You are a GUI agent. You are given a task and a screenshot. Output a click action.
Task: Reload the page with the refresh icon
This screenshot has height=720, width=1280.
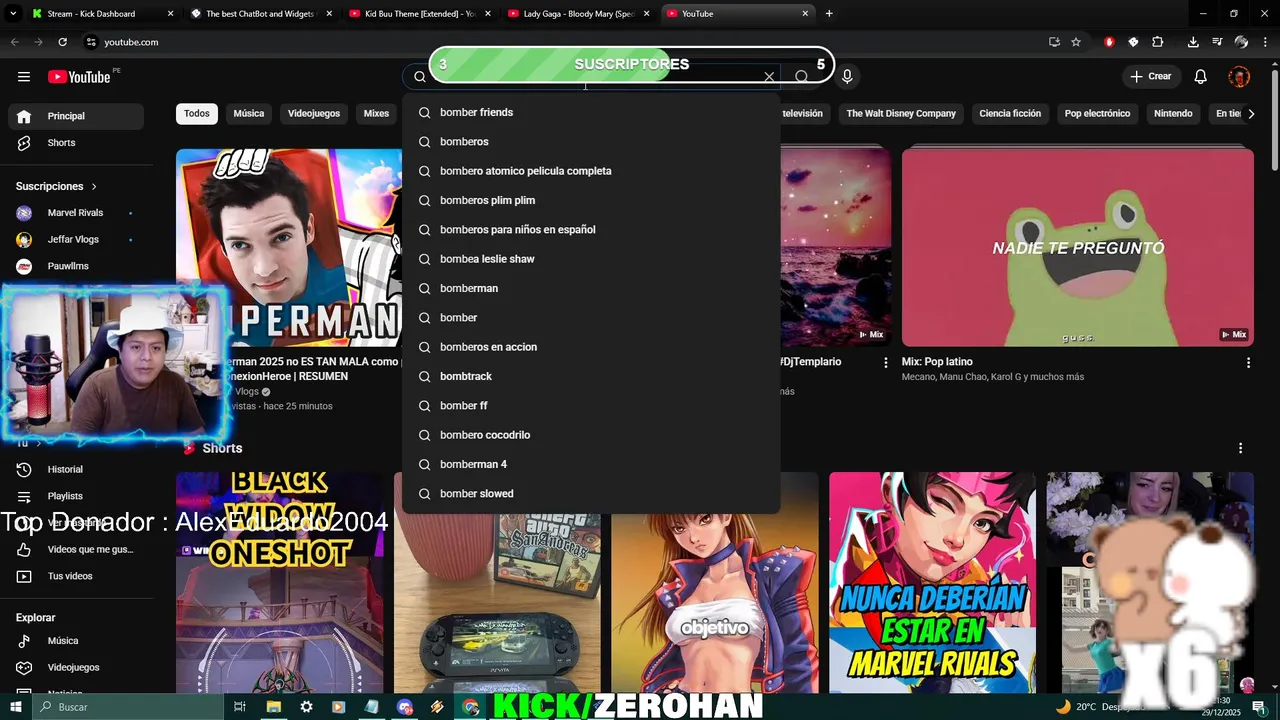[62, 42]
